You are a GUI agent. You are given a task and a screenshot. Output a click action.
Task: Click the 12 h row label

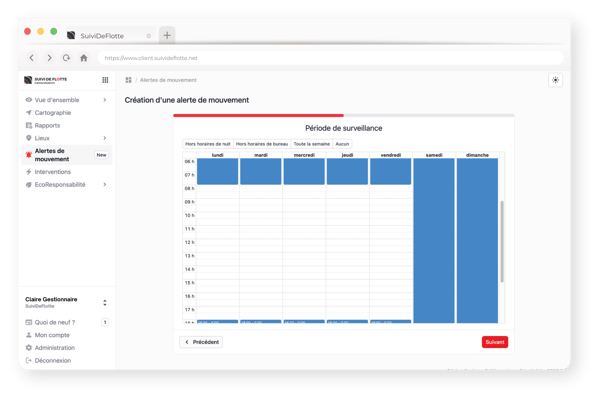[x=189, y=242]
